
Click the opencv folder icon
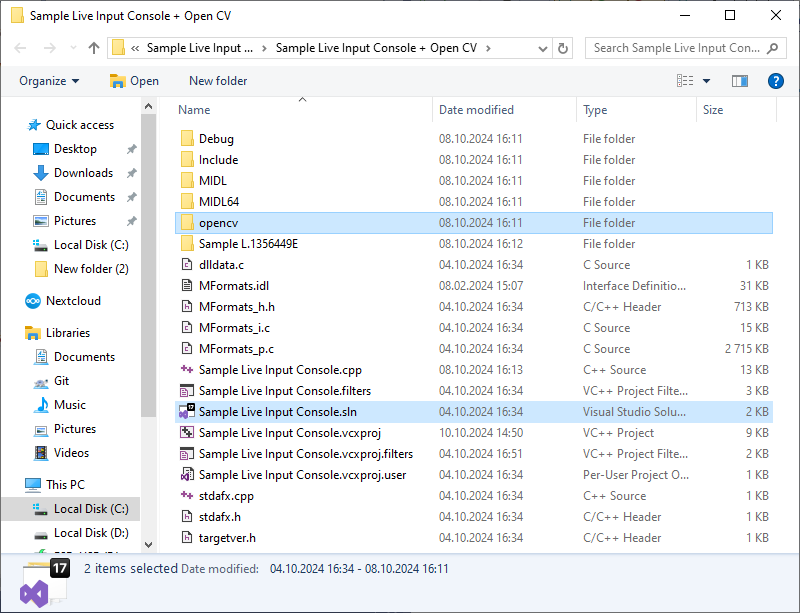tap(187, 223)
